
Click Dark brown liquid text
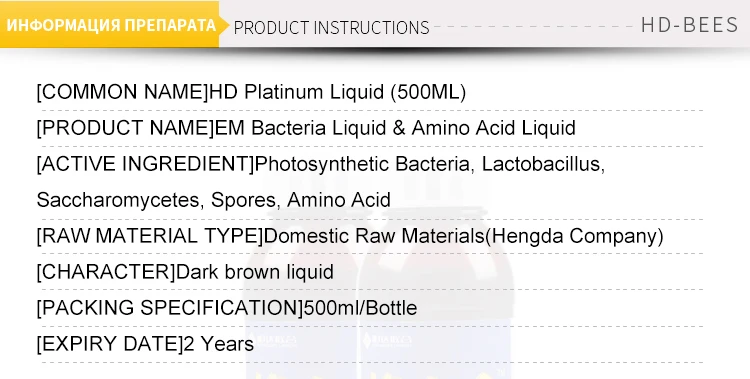pyautogui.click(x=255, y=272)
